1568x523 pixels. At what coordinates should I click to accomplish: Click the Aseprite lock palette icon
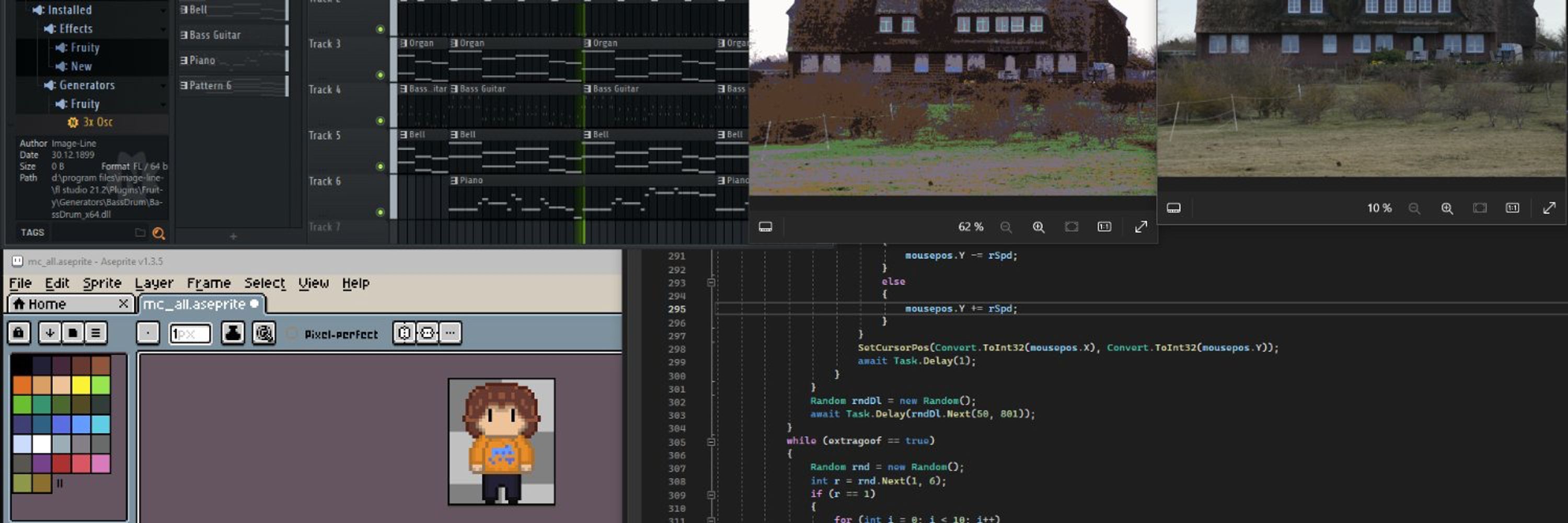click(19, 333)
